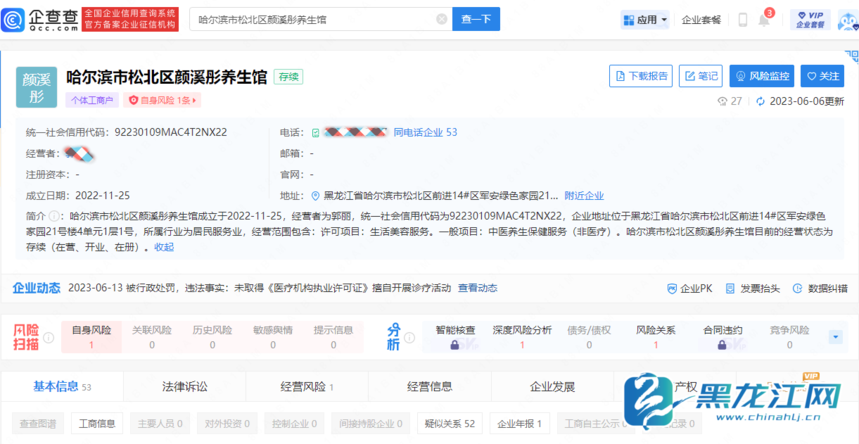Click the 下载报告 button

click(x=641, y=76)
